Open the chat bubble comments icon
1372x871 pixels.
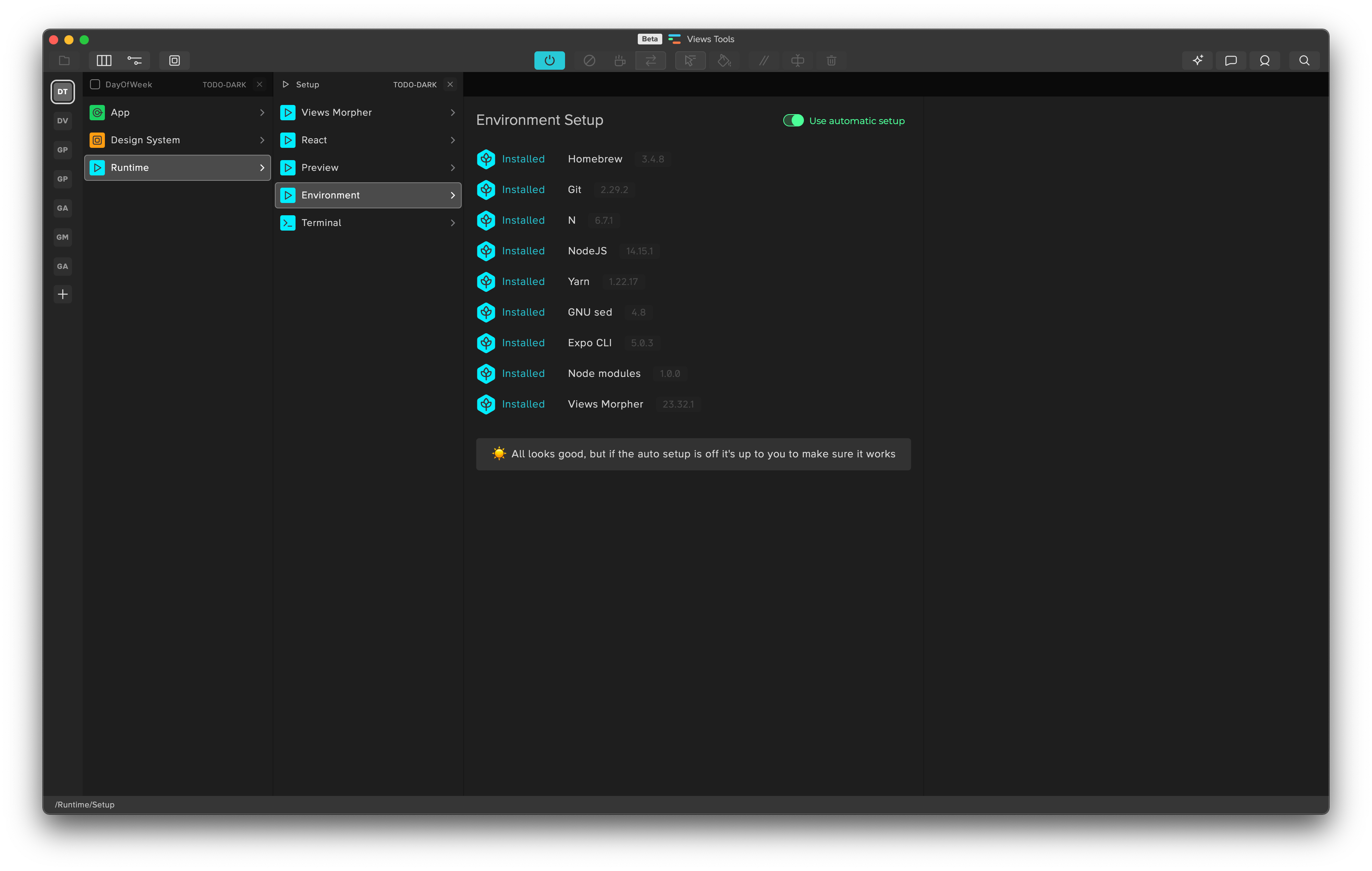[1231, 61]
